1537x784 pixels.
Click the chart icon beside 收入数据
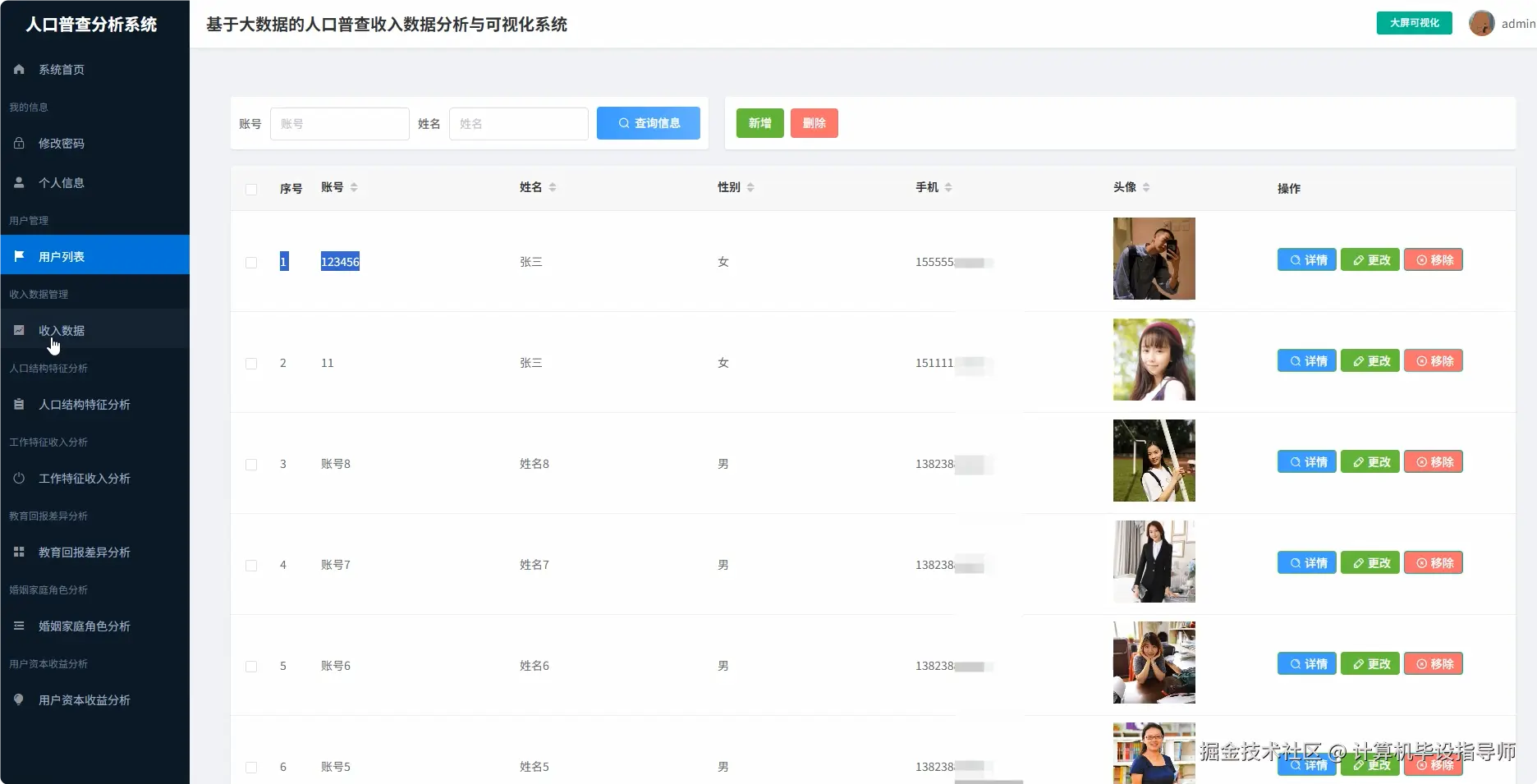pyautogui.click(x=19, y=331)
